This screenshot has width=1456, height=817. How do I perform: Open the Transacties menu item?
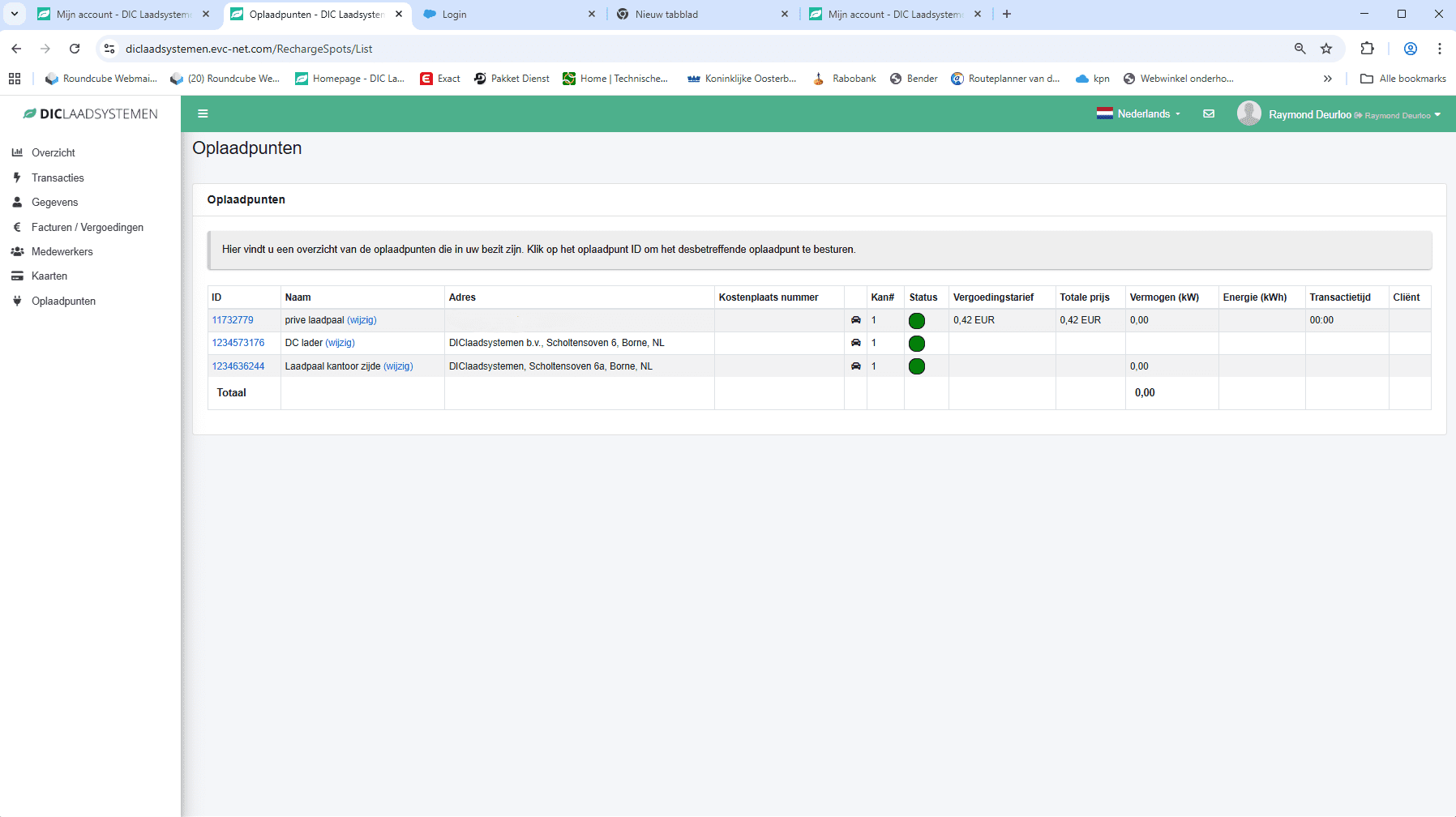[x=58, y=178]
